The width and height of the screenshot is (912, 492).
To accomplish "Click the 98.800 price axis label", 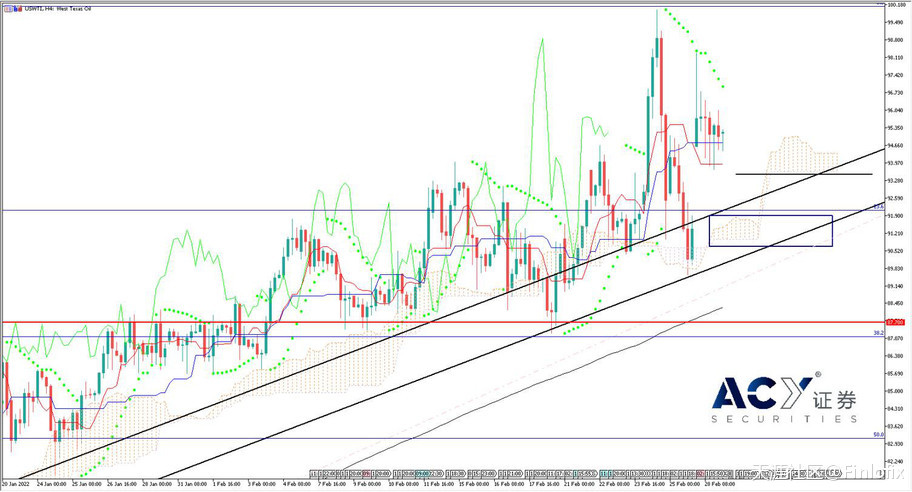I will pyautogui.click(x=895, y=40).
